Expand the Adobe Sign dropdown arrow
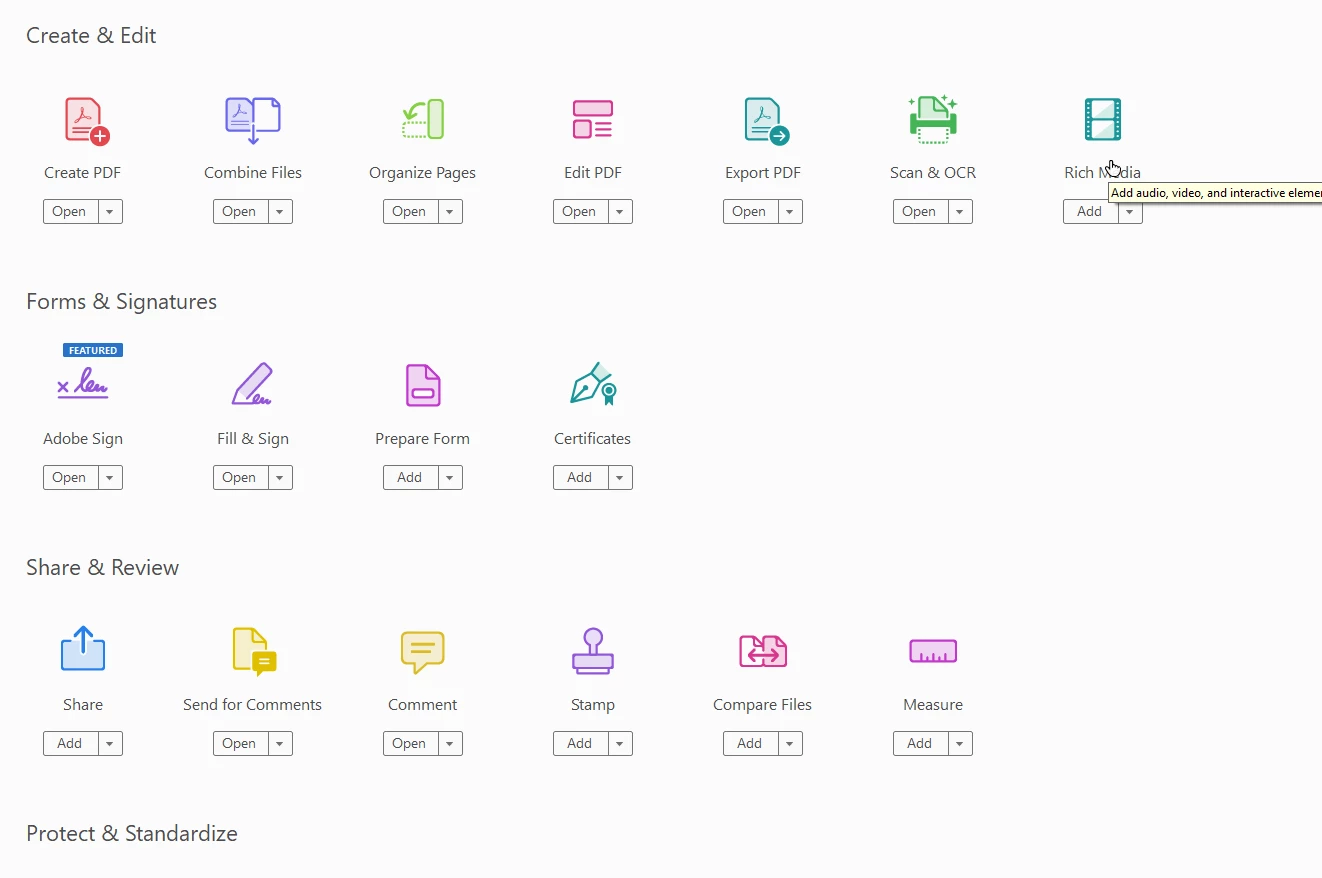Screen dimensions: 1322x878 (110, 477)
